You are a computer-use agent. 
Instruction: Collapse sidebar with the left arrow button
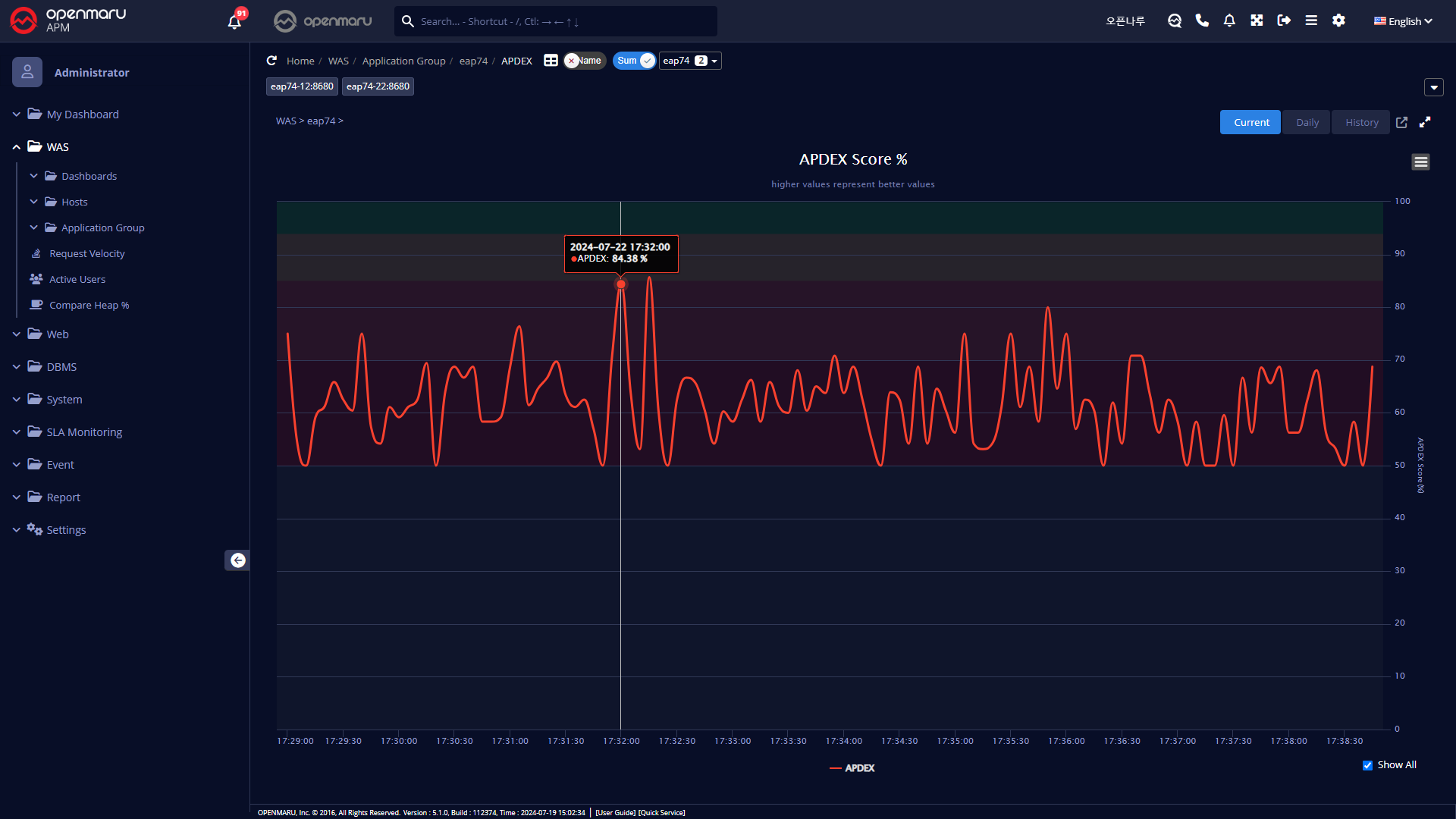237,560
